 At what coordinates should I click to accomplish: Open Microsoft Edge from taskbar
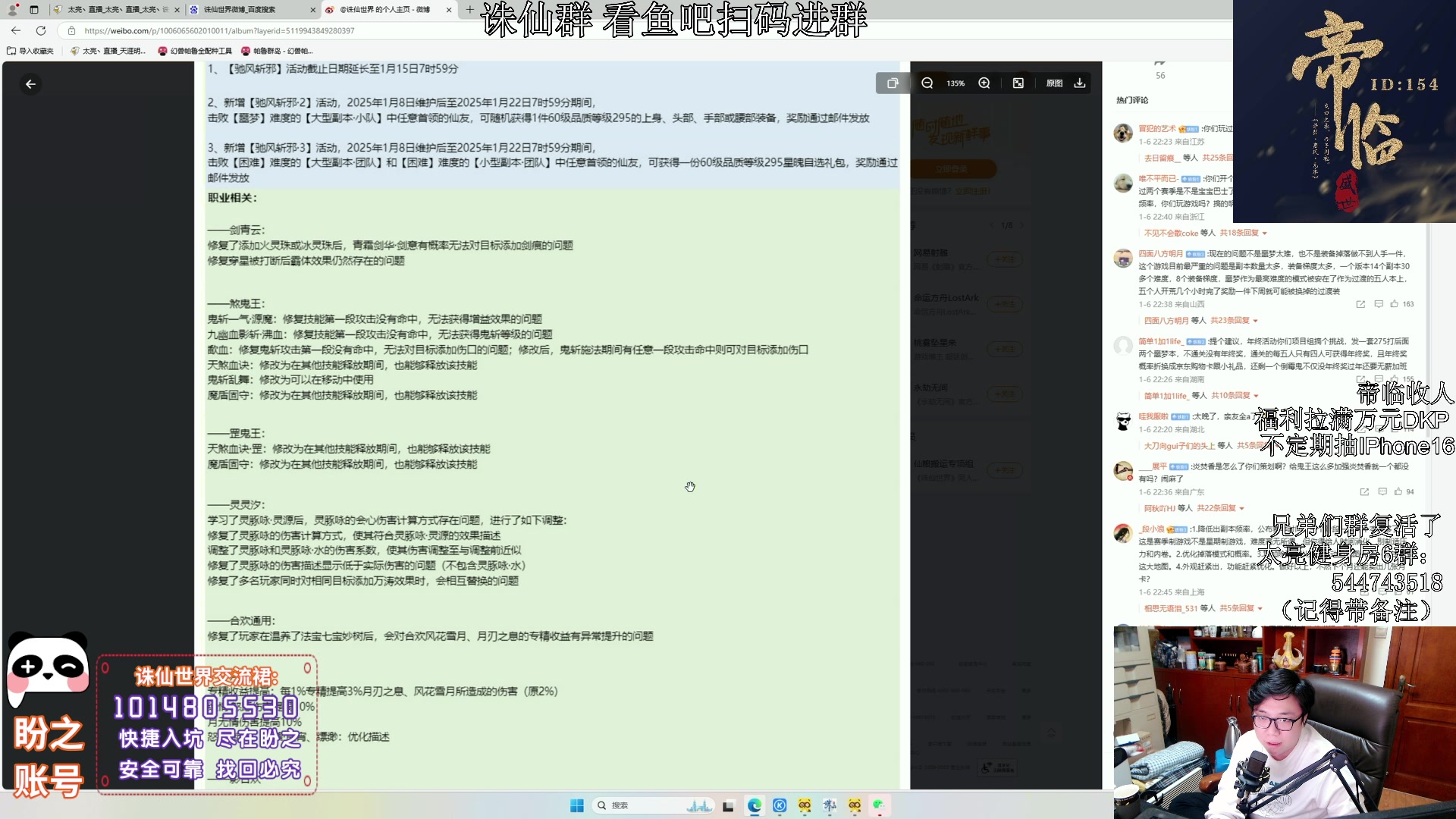[754, 805]
